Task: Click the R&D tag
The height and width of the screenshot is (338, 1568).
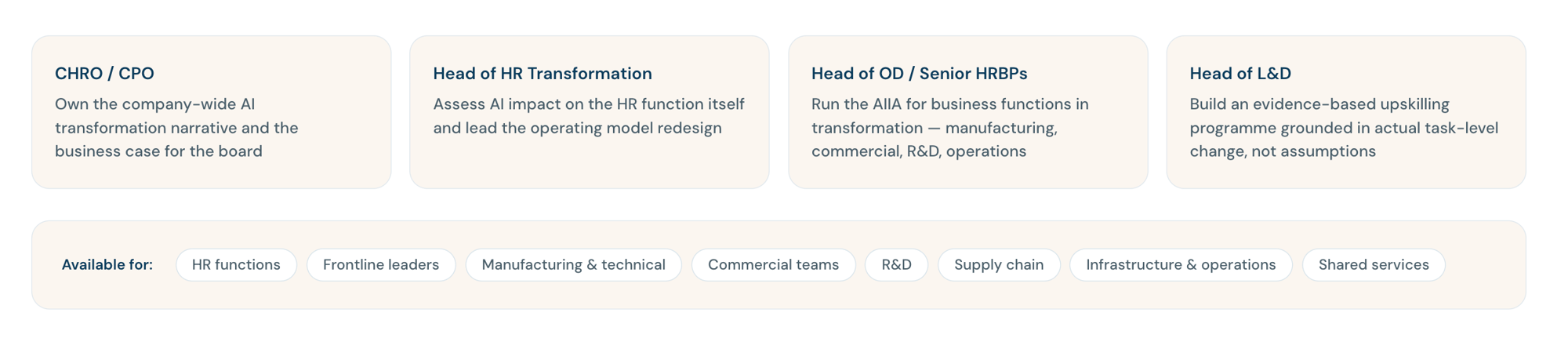Action: (896, 265)
